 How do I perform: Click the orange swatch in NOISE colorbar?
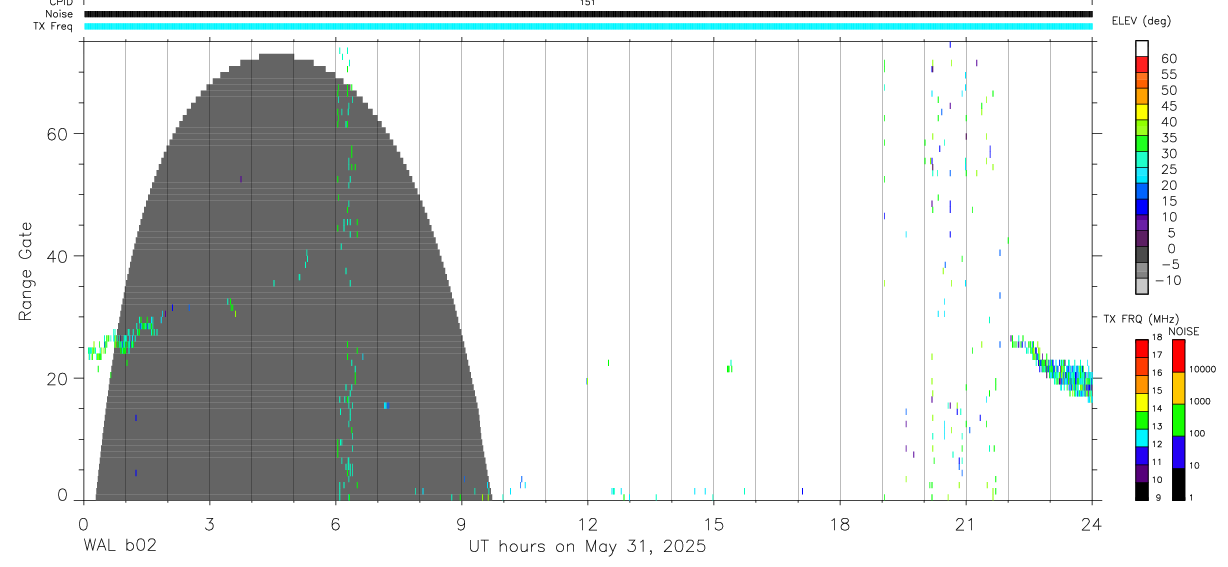[1178, 388]
